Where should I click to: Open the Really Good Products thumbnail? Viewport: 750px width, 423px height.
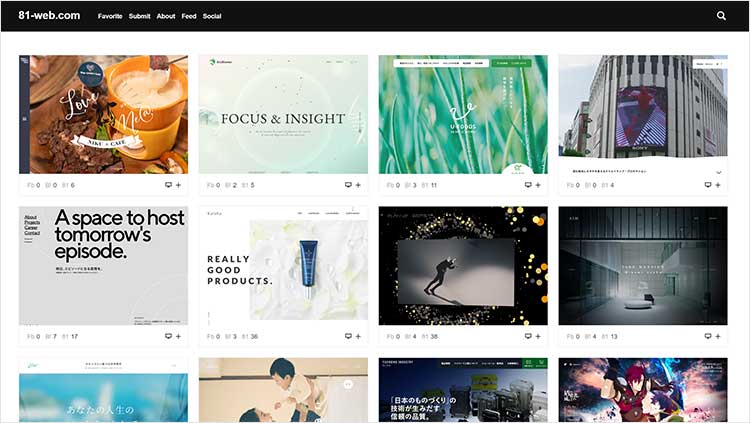tap(283, 266)
